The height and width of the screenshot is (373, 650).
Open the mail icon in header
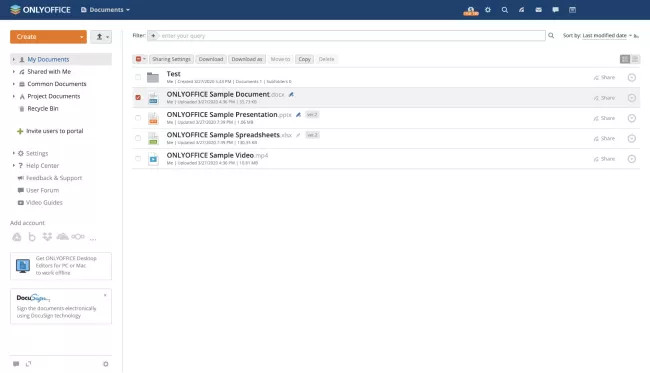point(538,10)
